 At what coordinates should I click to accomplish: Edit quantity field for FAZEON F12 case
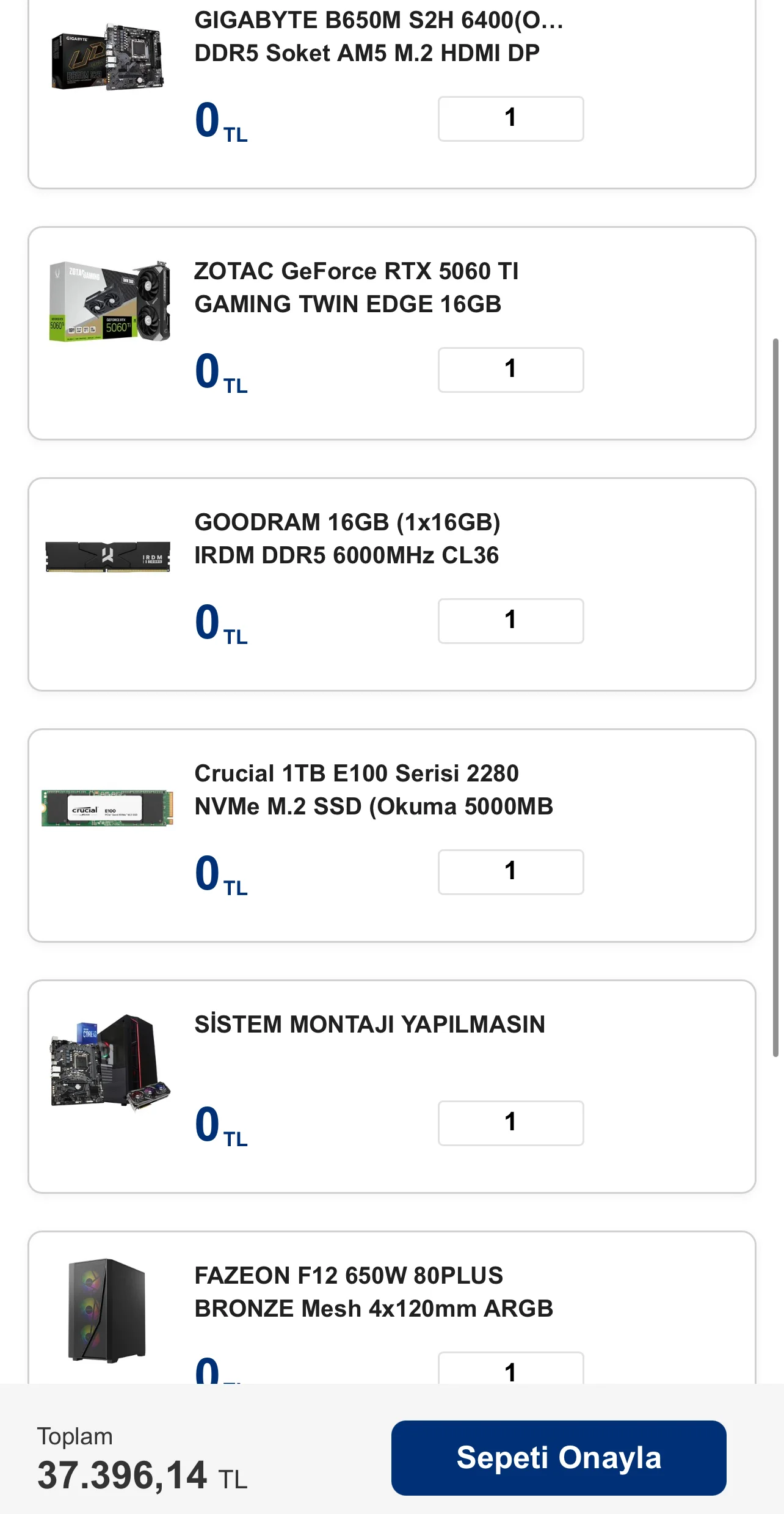pos(510,1370)
